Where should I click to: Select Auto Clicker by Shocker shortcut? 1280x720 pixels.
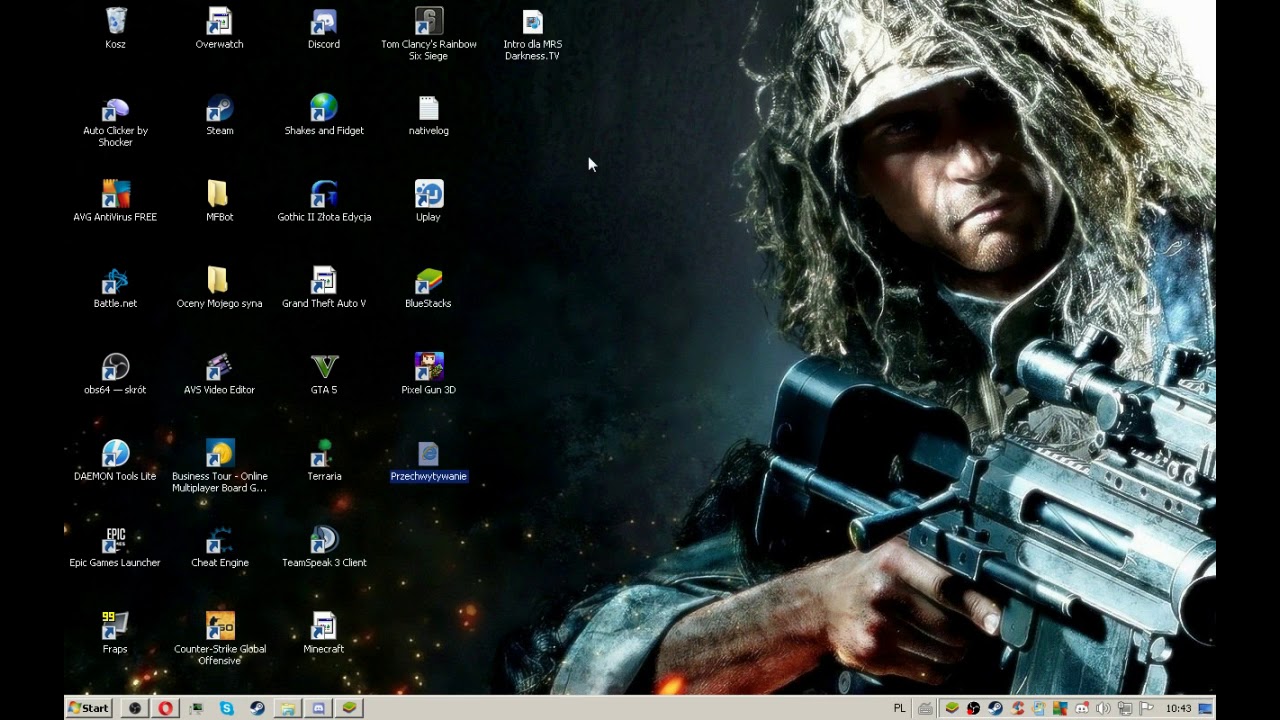click(115, 121)
